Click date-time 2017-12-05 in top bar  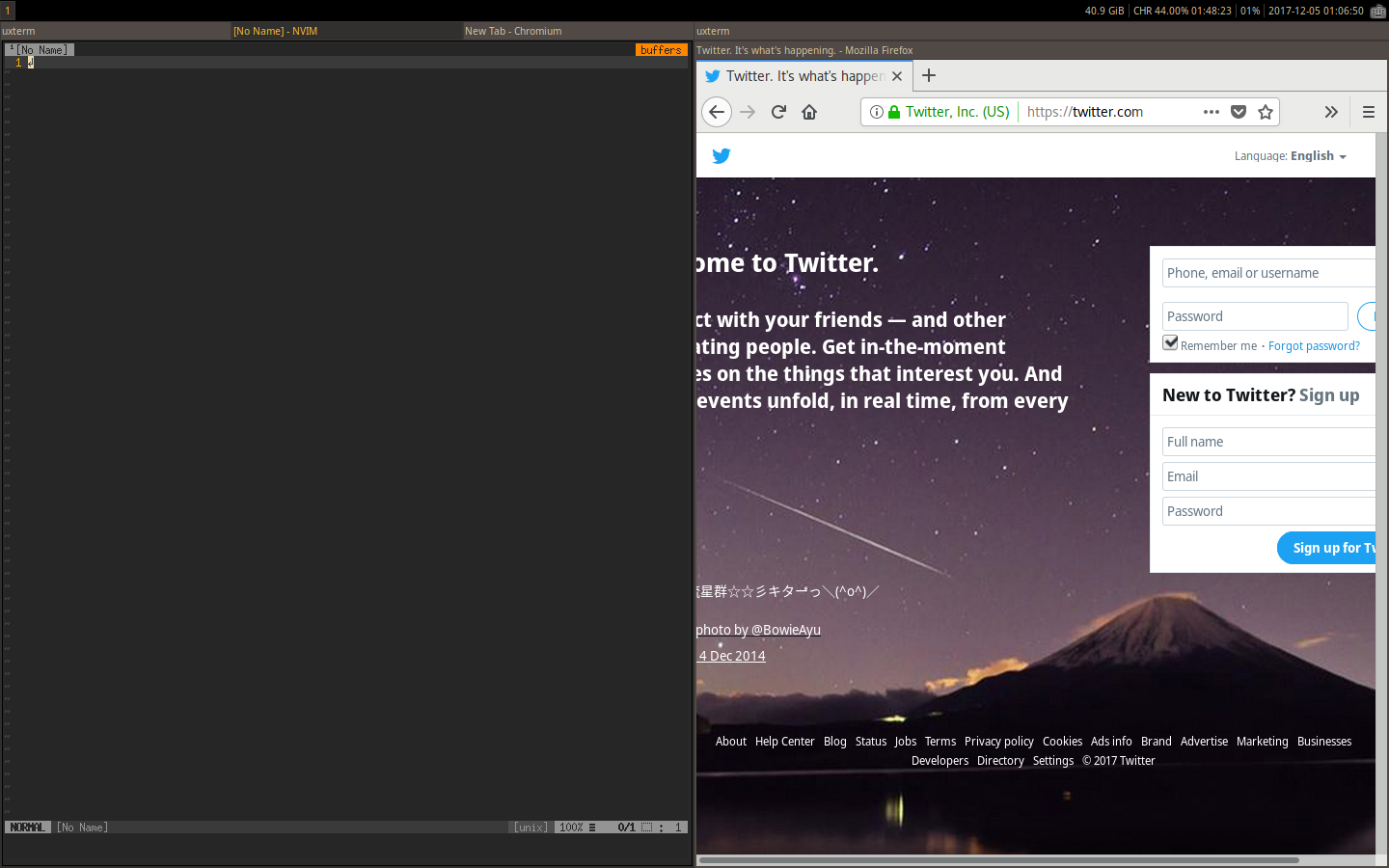(x=1316, y=11)
